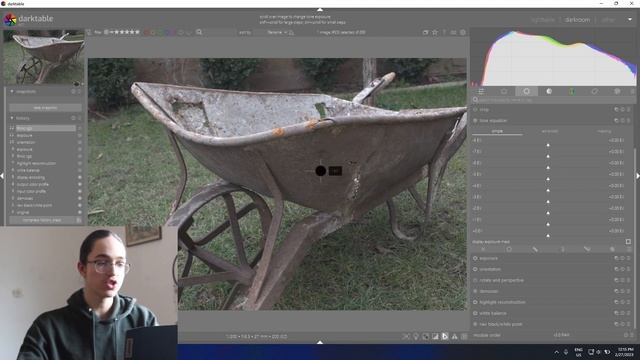Select the color modules group green icon
Screen dimensions: 640x360
572,91
